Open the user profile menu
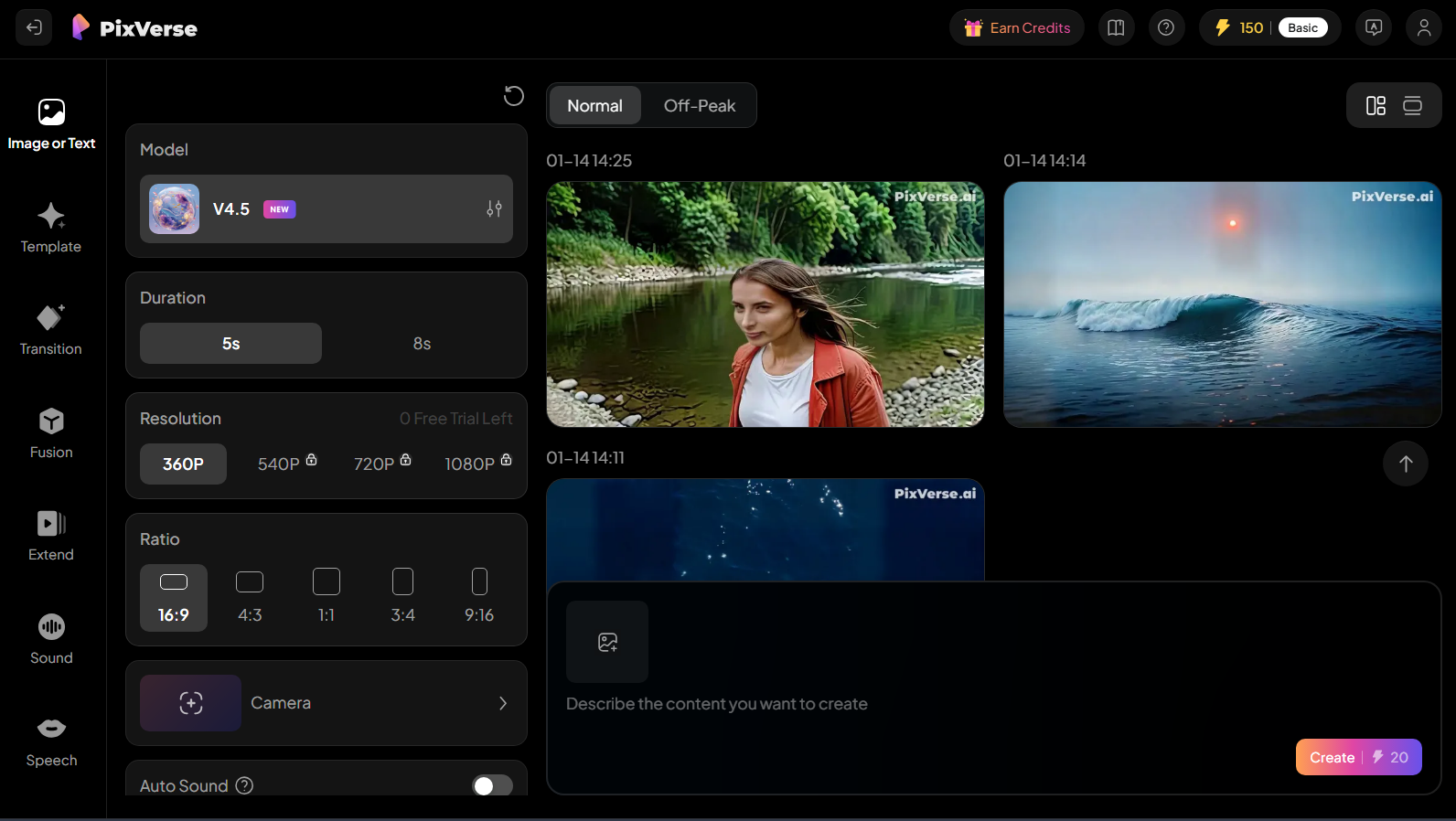Image resolution: width=1456 pixels, height=821 pixels. 1424,27
